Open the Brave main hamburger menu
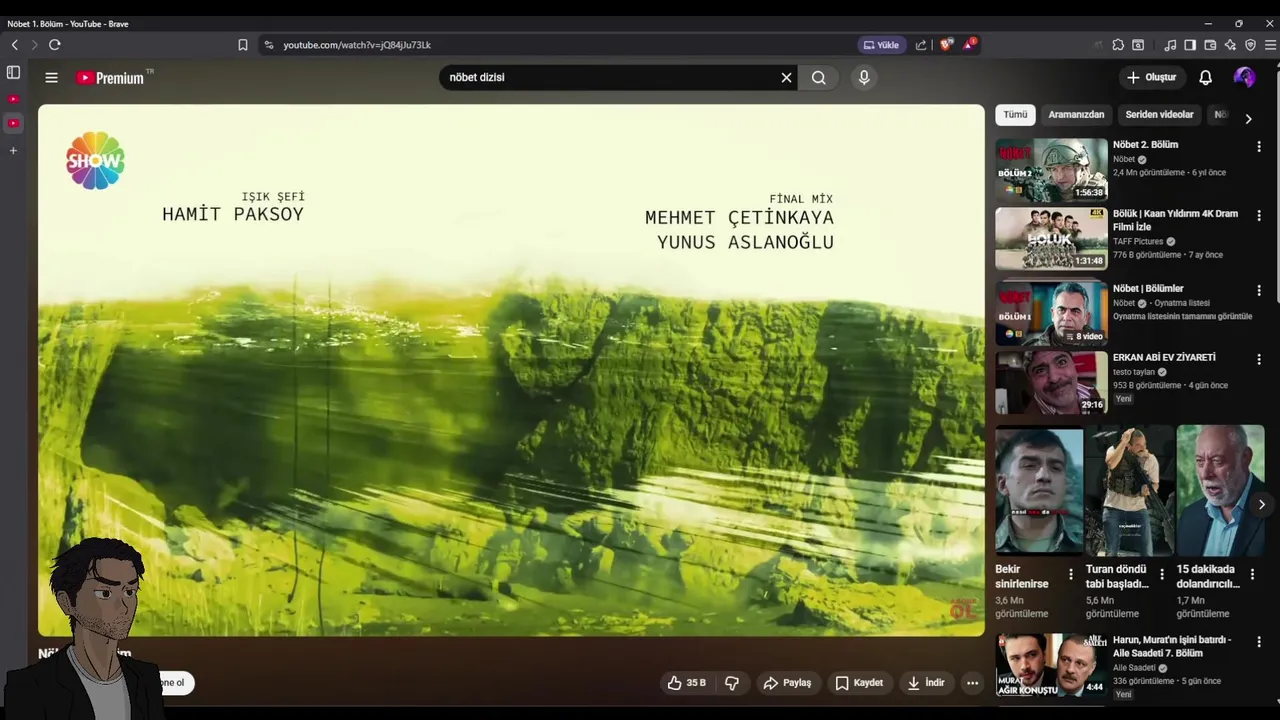 pos(1270,45)
